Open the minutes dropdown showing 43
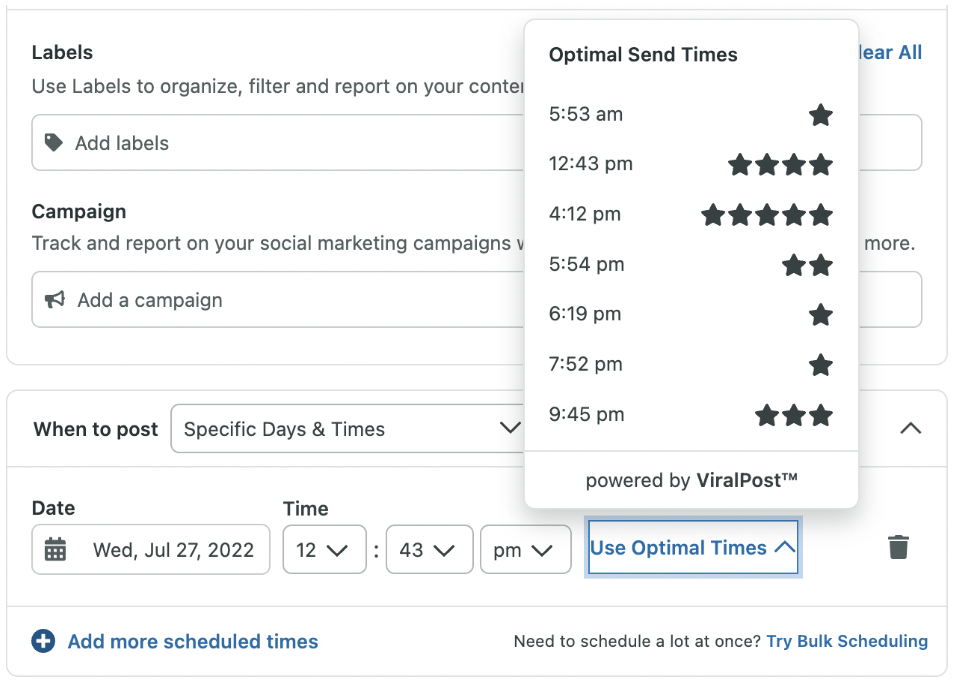Image resolution: width=954 pixels, height=688 pixels. click(429, 550)
